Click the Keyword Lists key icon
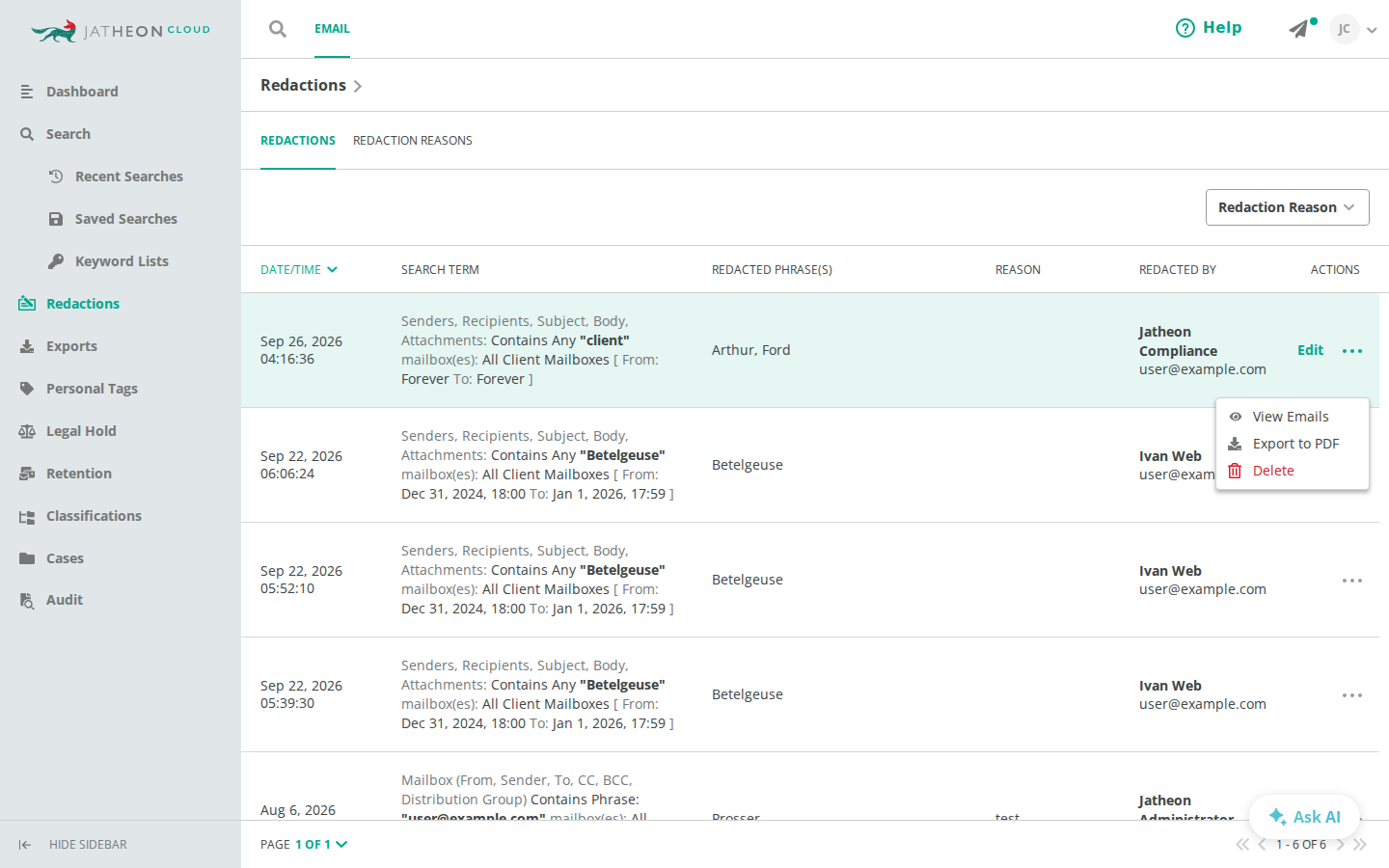This screenshot has height=868, width=1389. (56, 261)
